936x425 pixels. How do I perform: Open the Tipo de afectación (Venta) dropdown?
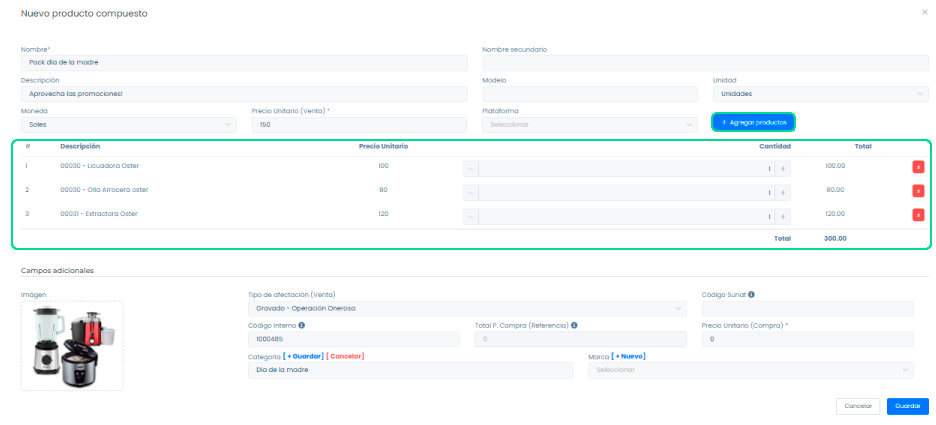click(x=467, y=308)
